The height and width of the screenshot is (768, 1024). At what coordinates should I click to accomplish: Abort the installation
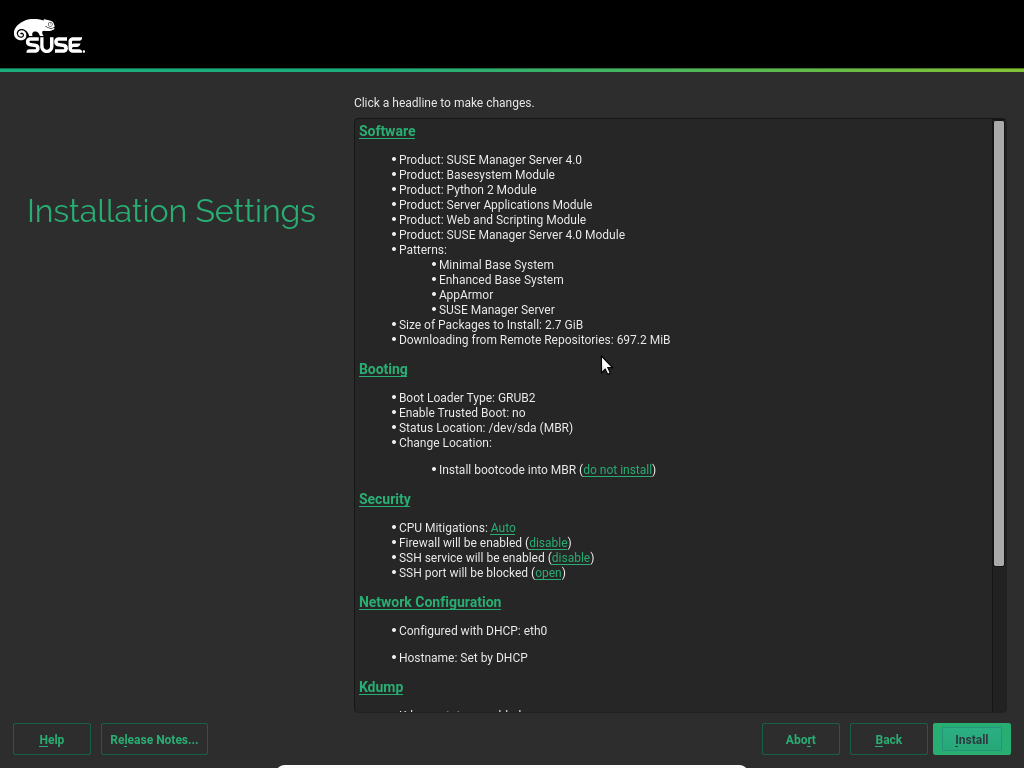tap(801, 739)
